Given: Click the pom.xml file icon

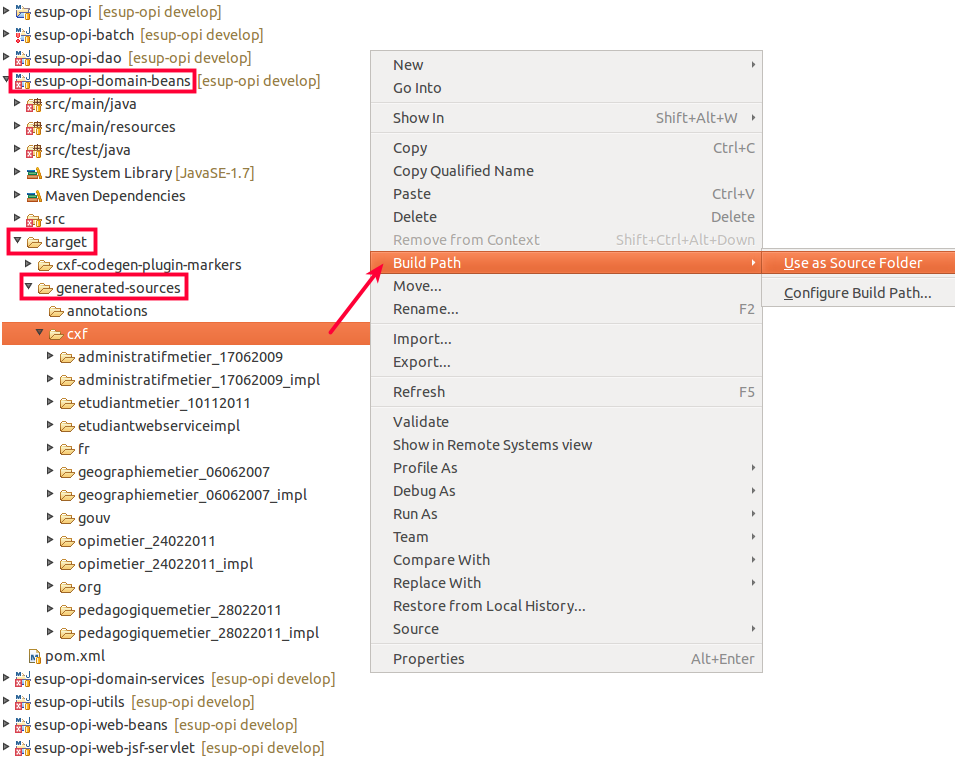Looking at the screenshot, I should click(33, 656).
